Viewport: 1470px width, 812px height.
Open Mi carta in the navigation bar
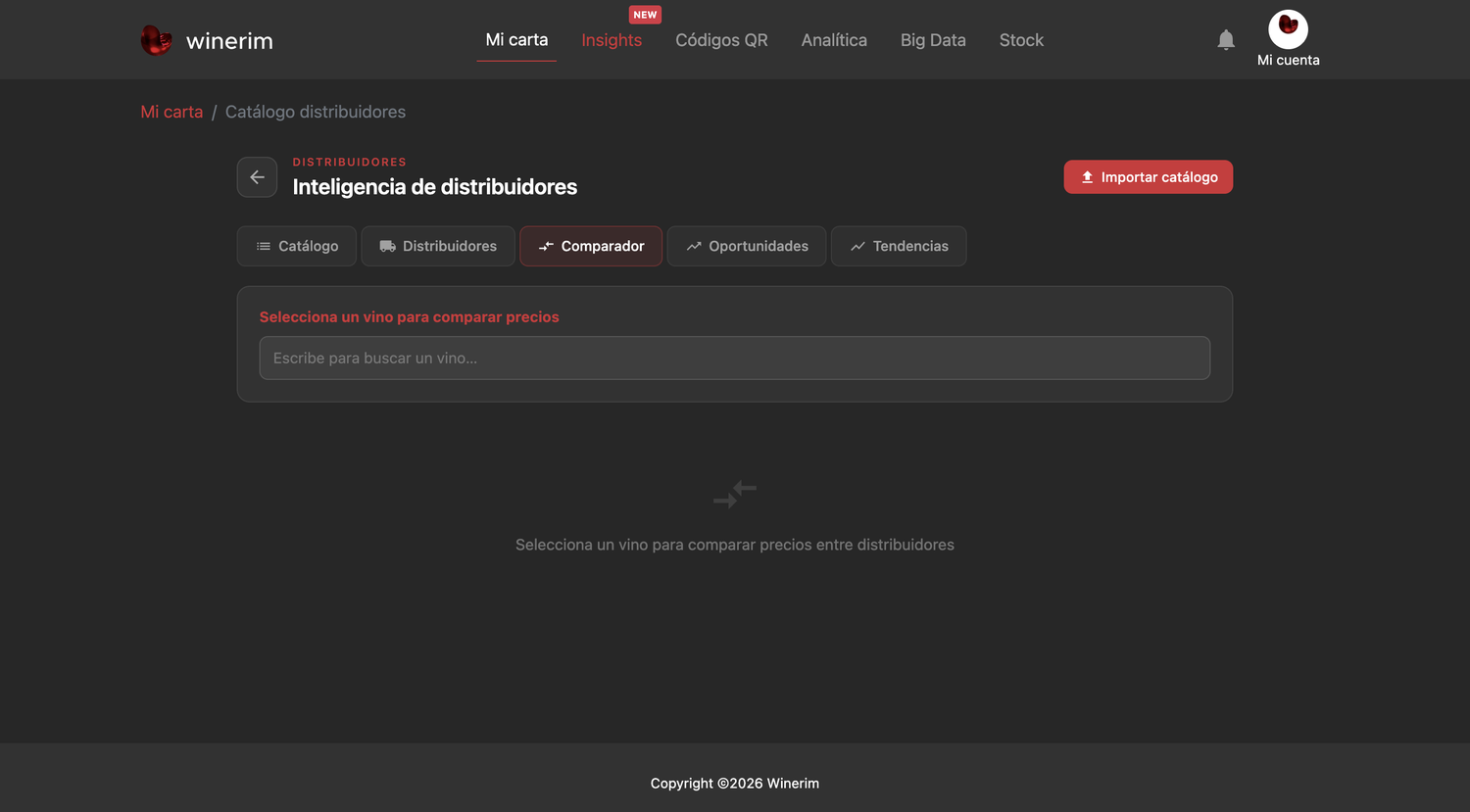pyautogui.click(x=516, y=40)
